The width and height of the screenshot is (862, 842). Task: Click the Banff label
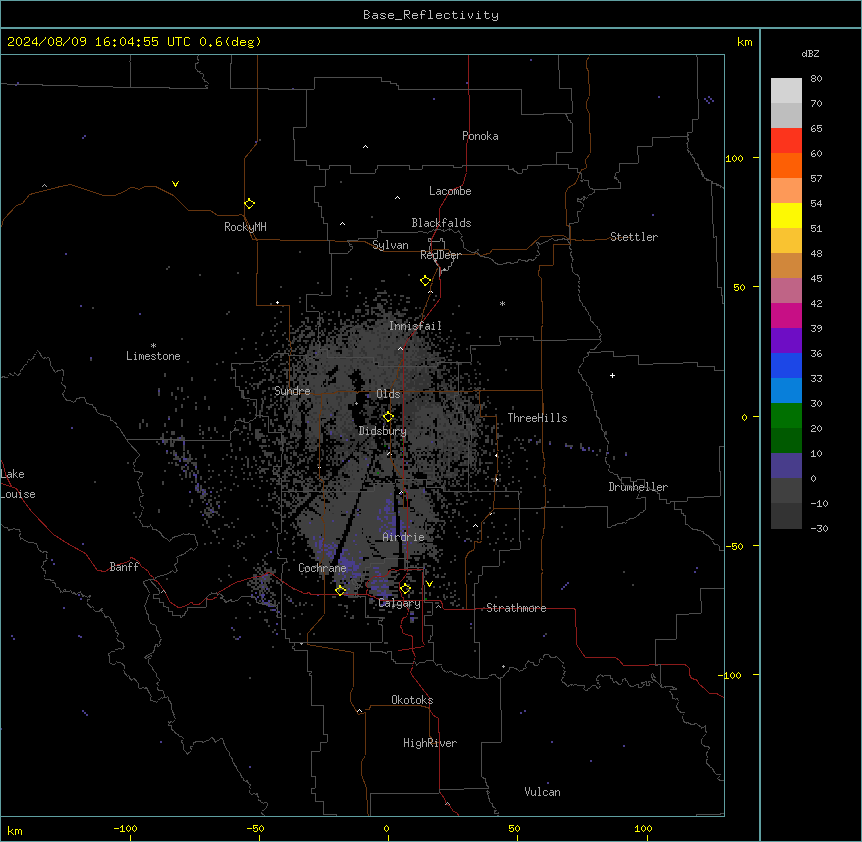(124, 567)
